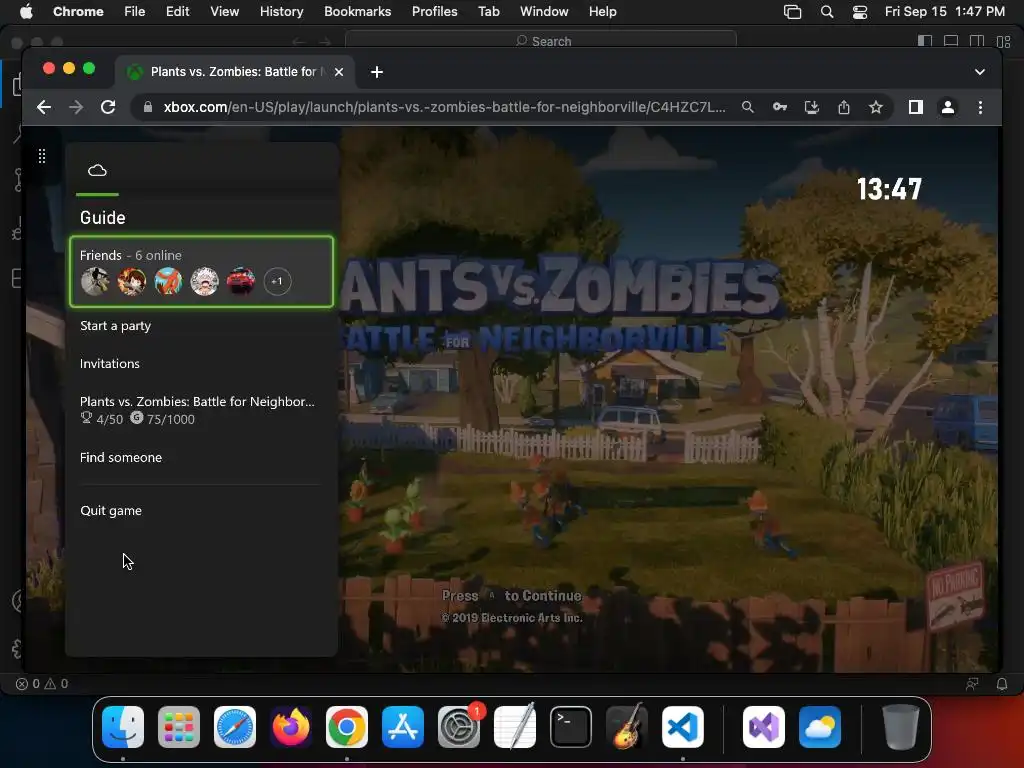The image size is (1024, 768).
Task: Click errors and warnings count in VS Code status bar
Action: (42, 684)
